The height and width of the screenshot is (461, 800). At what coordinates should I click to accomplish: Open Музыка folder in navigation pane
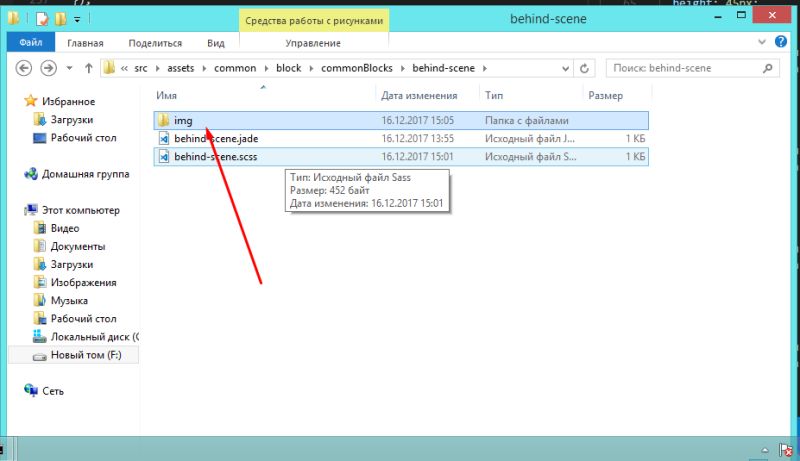click(69, 301)
